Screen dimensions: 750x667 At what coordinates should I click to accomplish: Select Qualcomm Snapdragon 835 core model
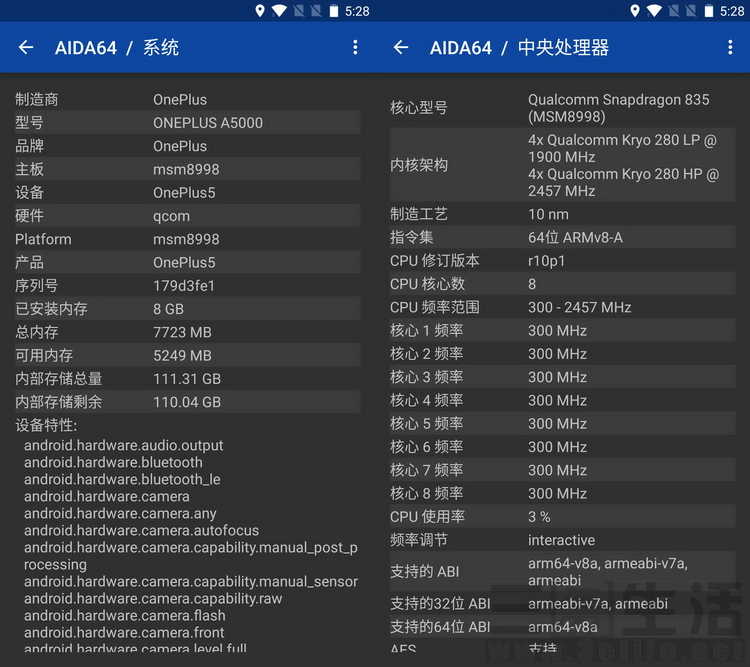pyautogui.click(x=618, y=108)
